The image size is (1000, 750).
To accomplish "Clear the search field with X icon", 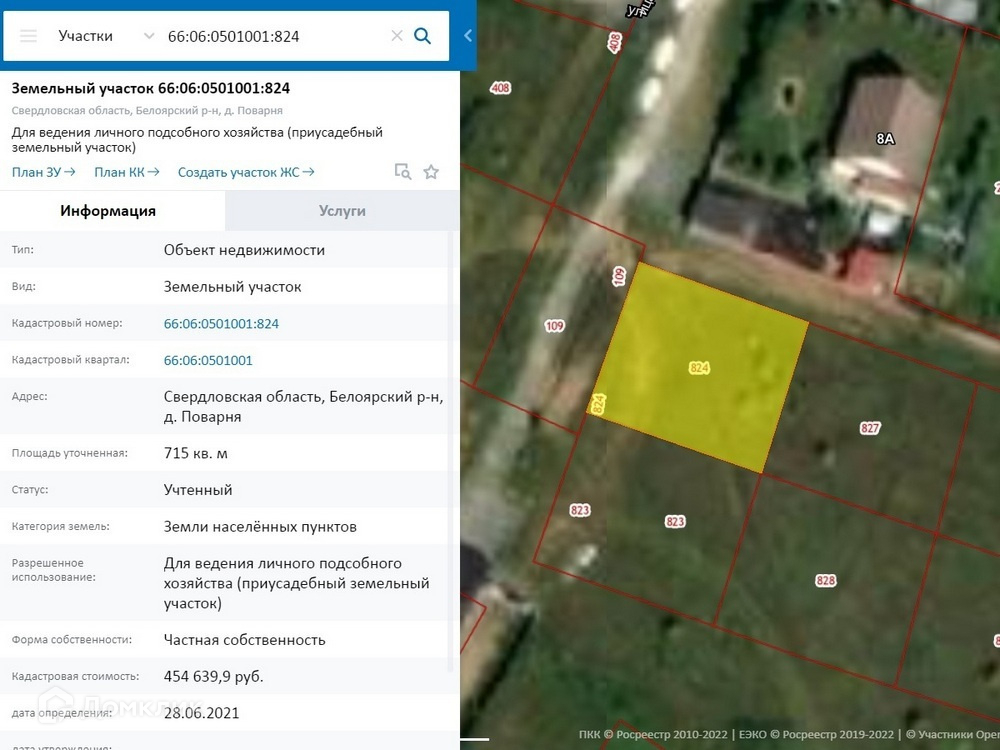I will tap(396, 36).
